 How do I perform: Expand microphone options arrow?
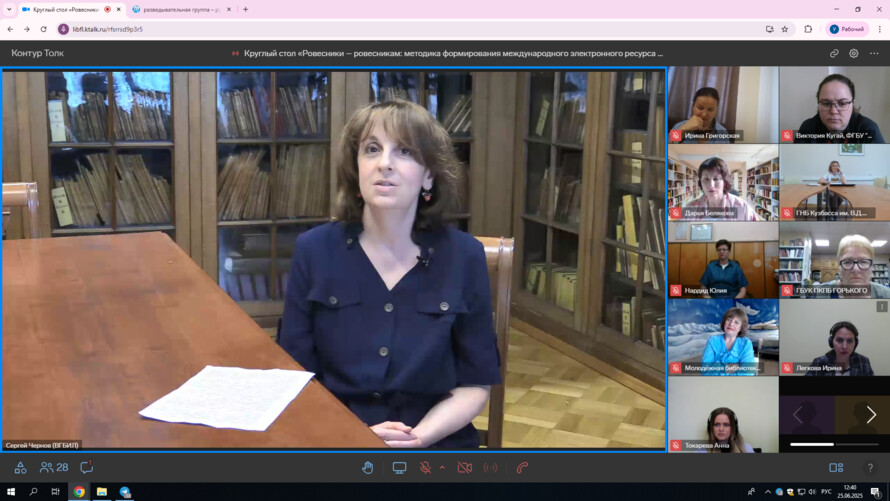pos(442,468)
